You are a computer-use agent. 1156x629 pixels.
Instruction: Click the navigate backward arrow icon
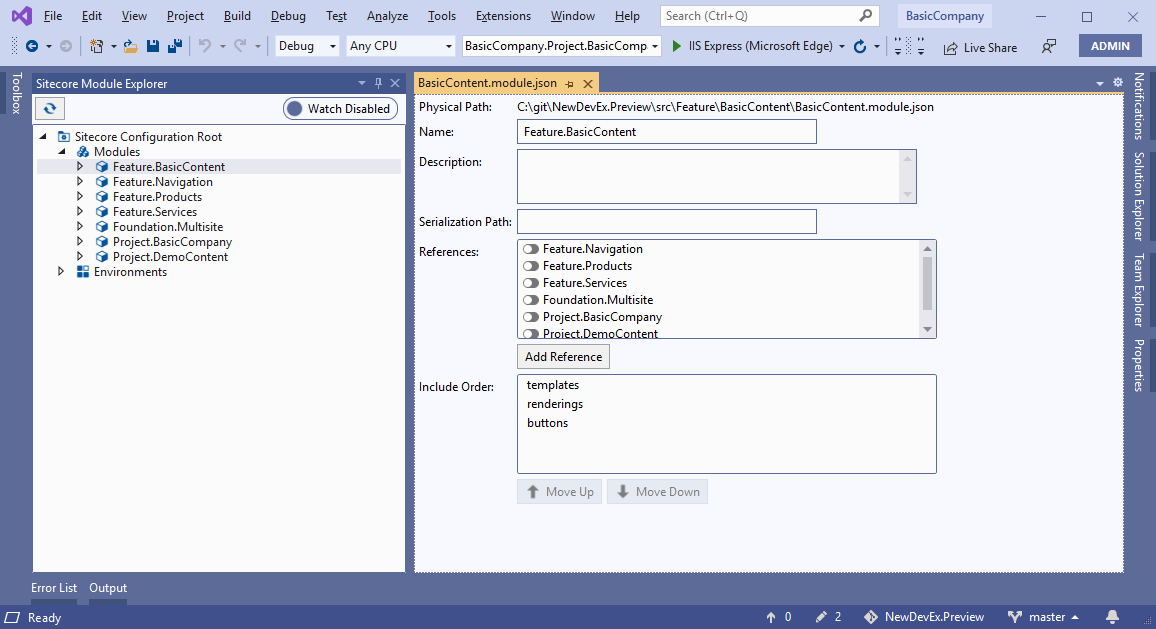pos(31,46)
